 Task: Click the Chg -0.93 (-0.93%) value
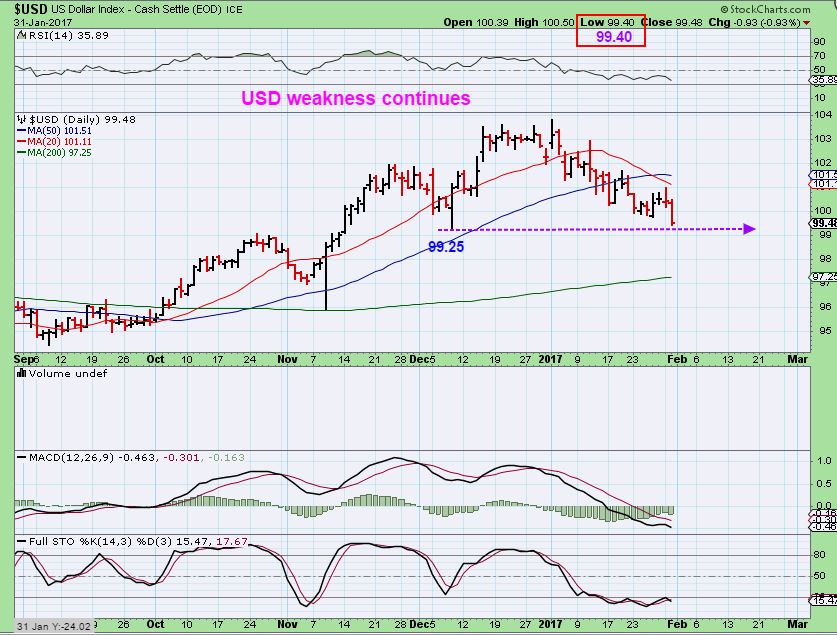click(x=754, y=22)
